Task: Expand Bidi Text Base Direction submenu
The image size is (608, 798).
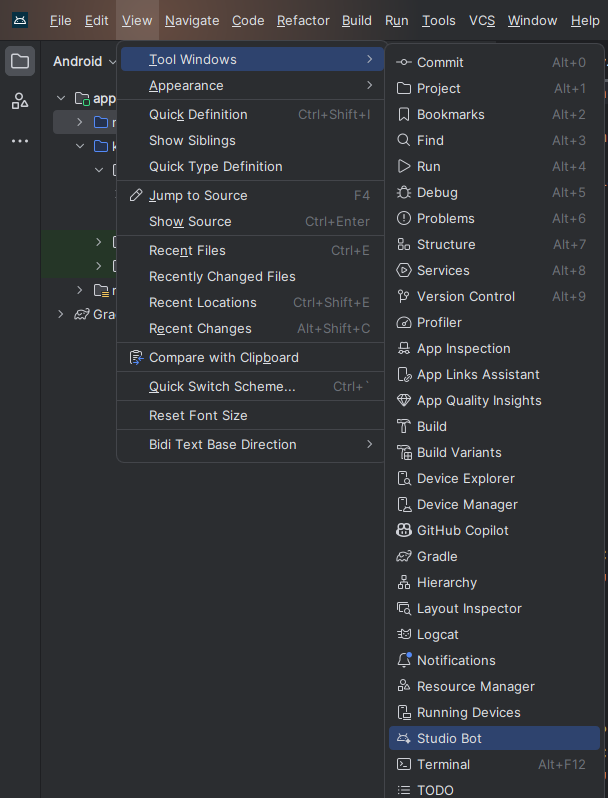Action: pos(252,444)
